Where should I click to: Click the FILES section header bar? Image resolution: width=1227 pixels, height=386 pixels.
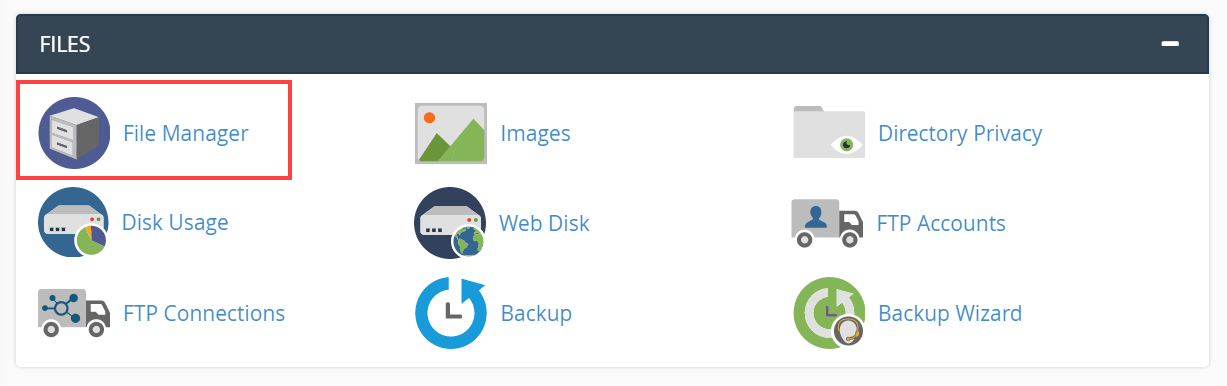(x=613, y=44)
